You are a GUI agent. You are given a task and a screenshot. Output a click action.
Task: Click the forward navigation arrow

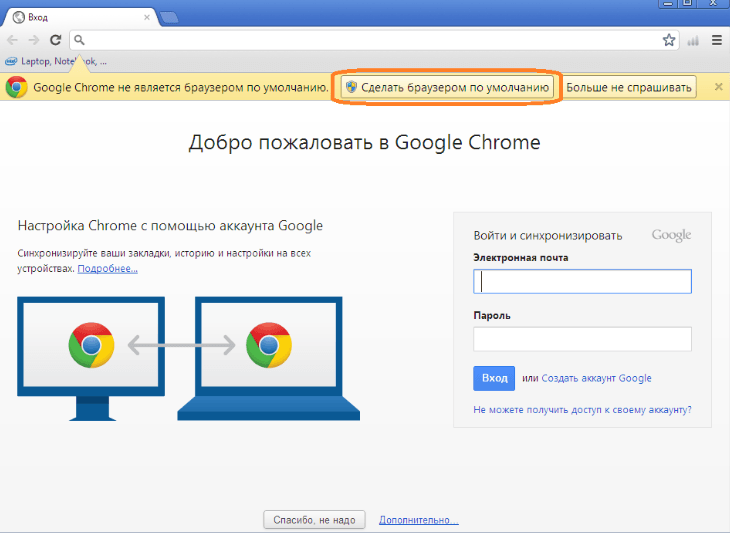(34, 40)
